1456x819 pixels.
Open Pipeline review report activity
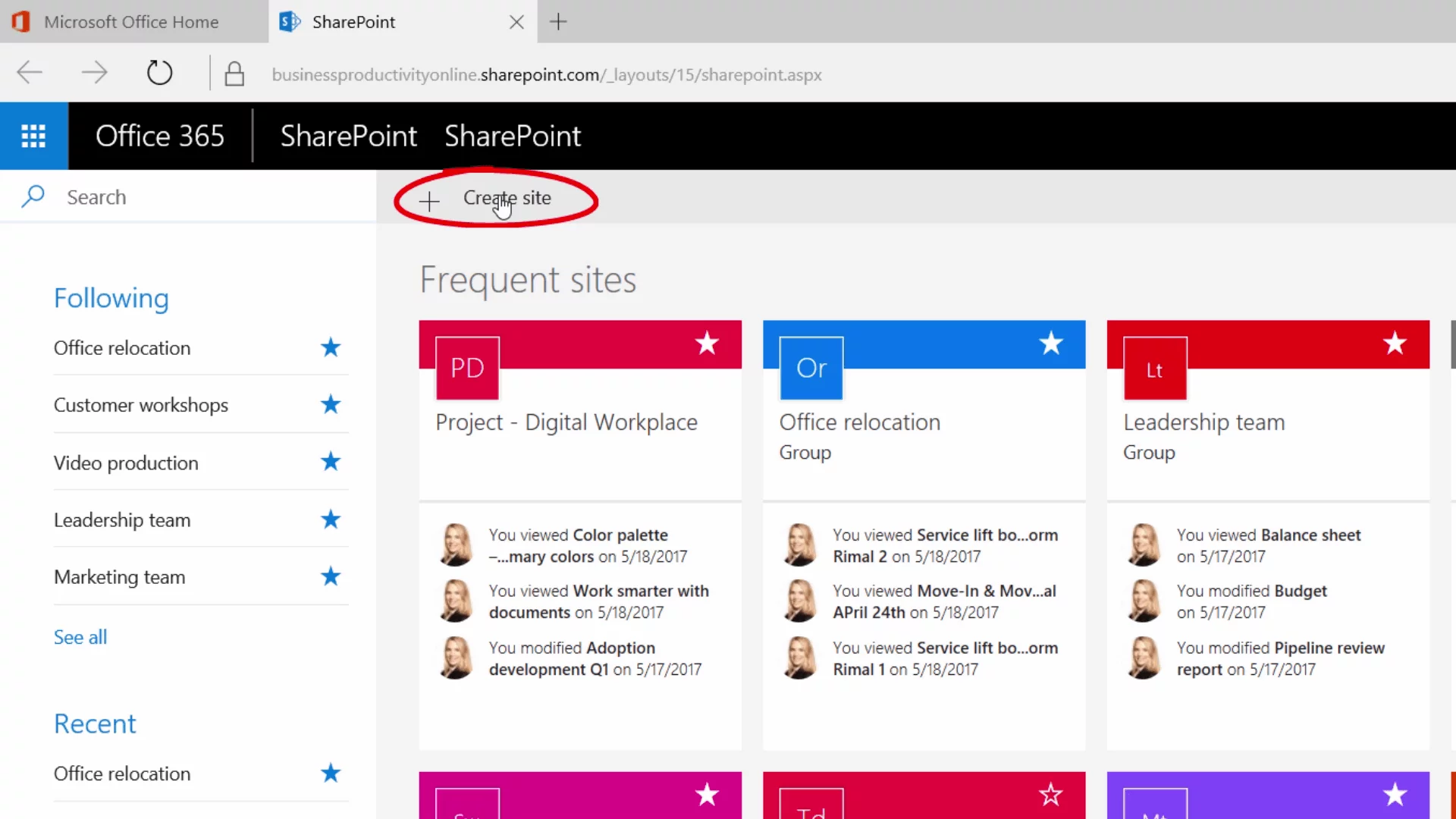point(1281,659)
